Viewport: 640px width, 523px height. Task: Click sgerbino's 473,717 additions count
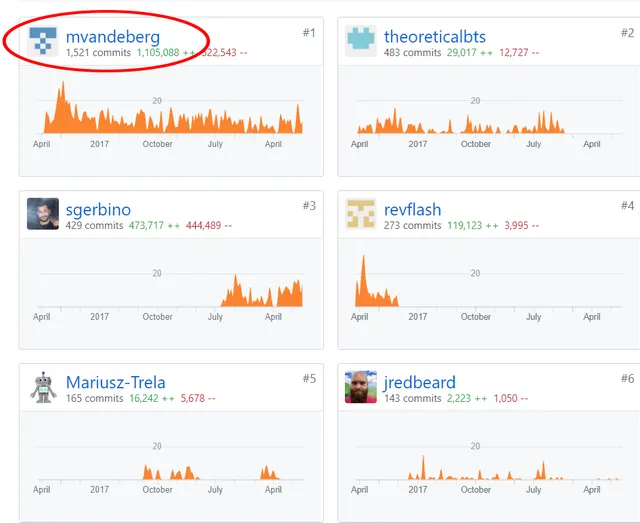(154, 225)
